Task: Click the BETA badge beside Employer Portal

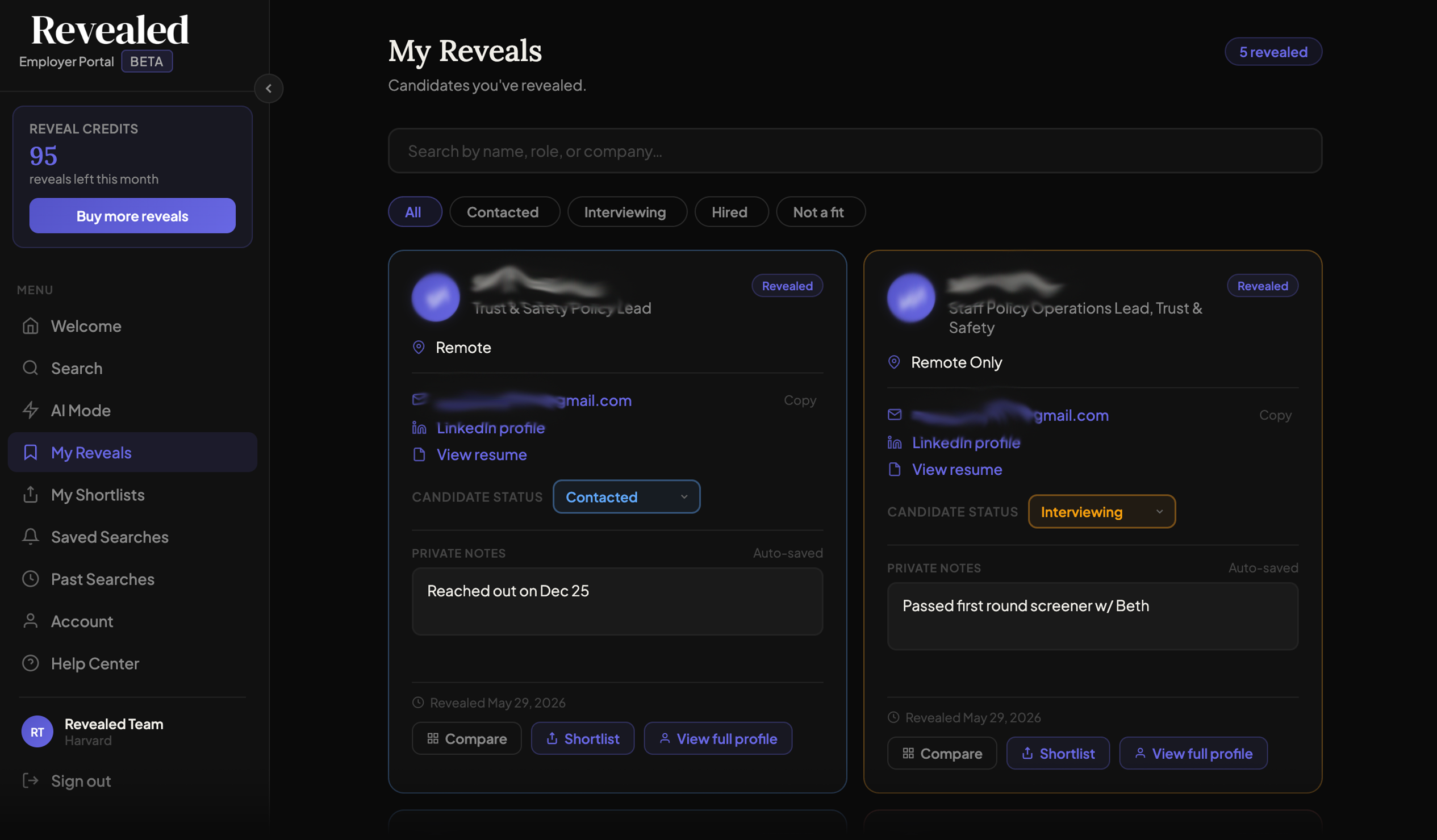Action: pyautogui.click(x=147, y=61)
